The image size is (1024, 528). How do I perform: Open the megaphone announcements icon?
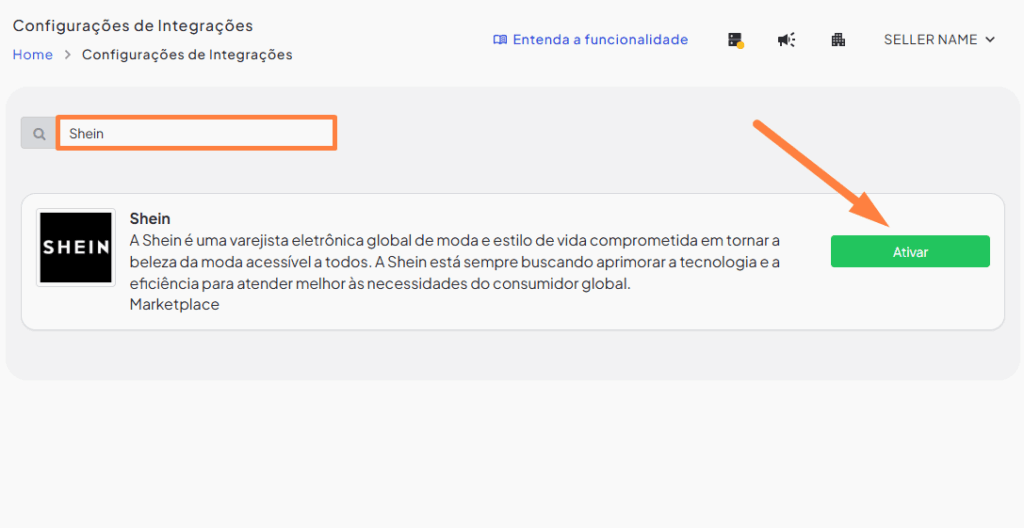click(x=786, y=40)
